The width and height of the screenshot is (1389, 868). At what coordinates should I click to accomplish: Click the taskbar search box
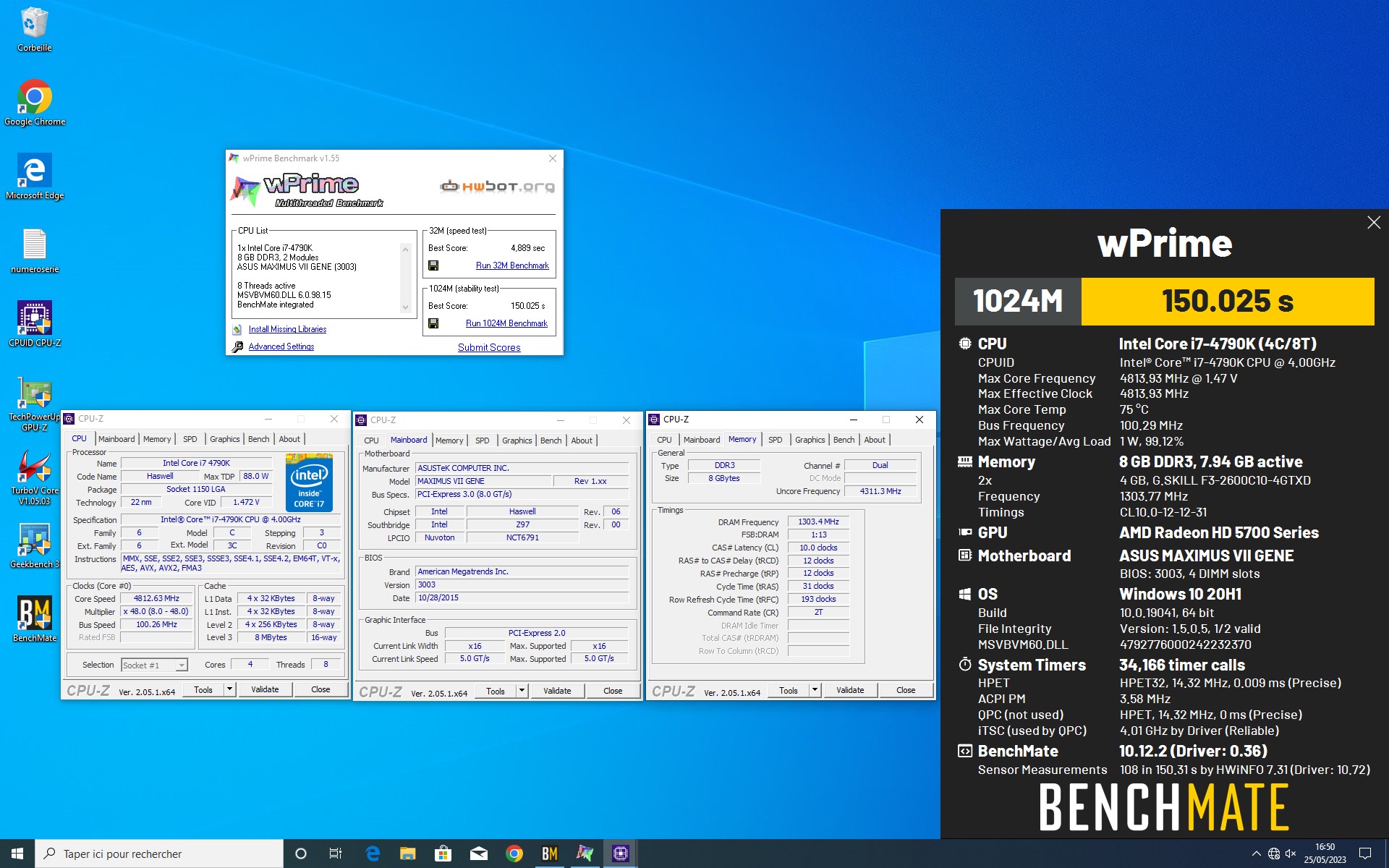click(x=159, y=854)
